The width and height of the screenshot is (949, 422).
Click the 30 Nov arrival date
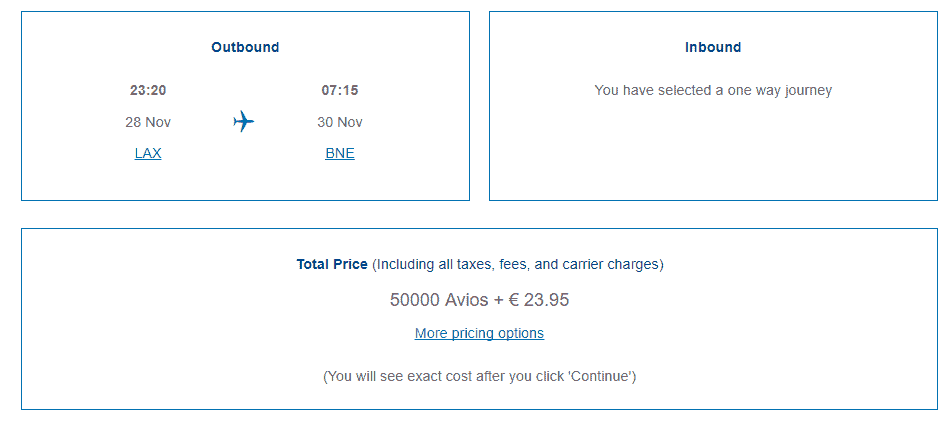pos(340,122)
